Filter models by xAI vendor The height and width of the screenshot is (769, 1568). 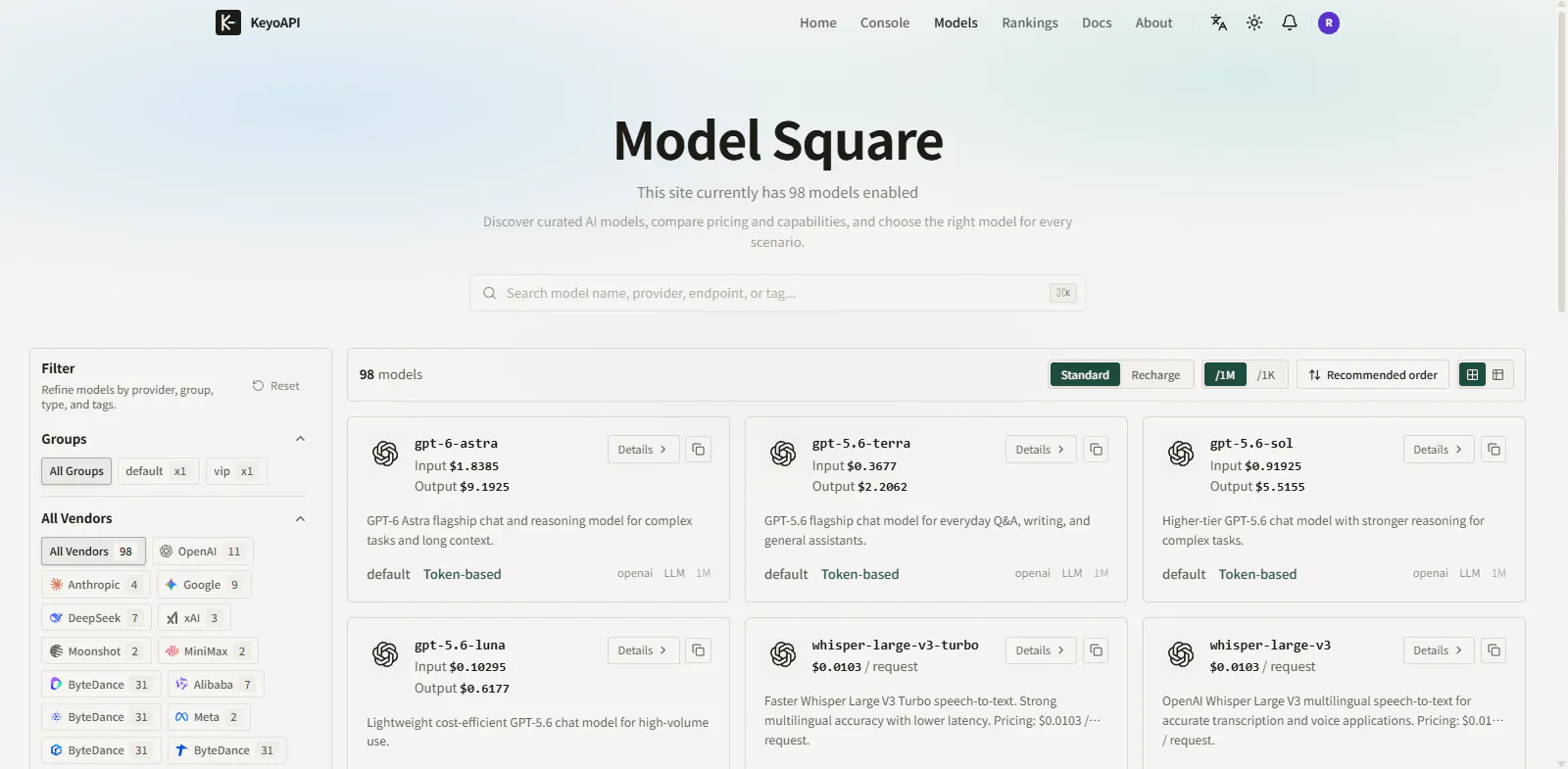(x=194, y=618)
